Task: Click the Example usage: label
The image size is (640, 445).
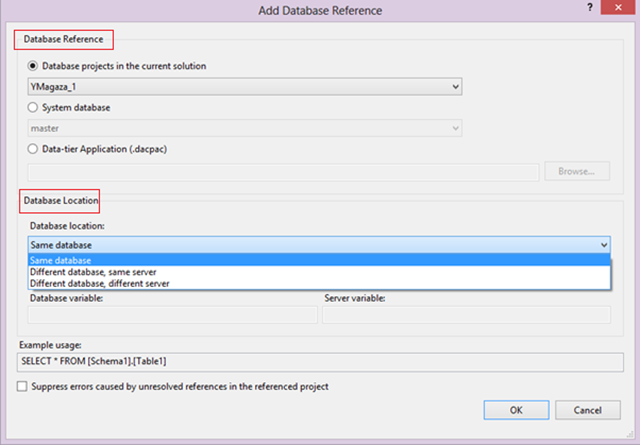Action: (x=50, y=345)
